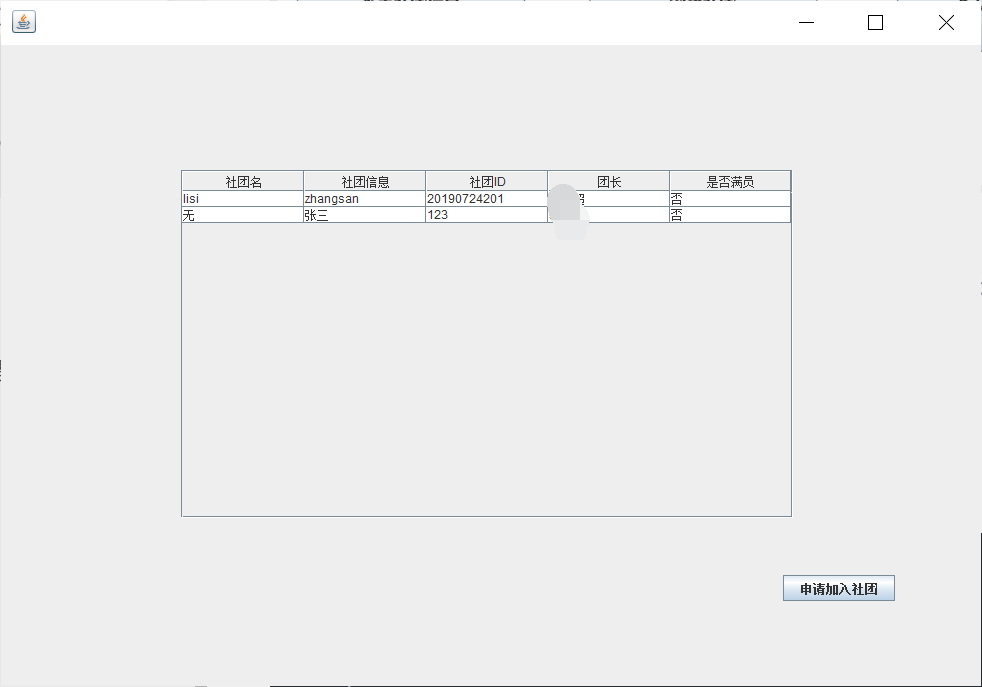Select the 无 club name cell
This screenshot has width=982, height=687.
tap(242, 215)
